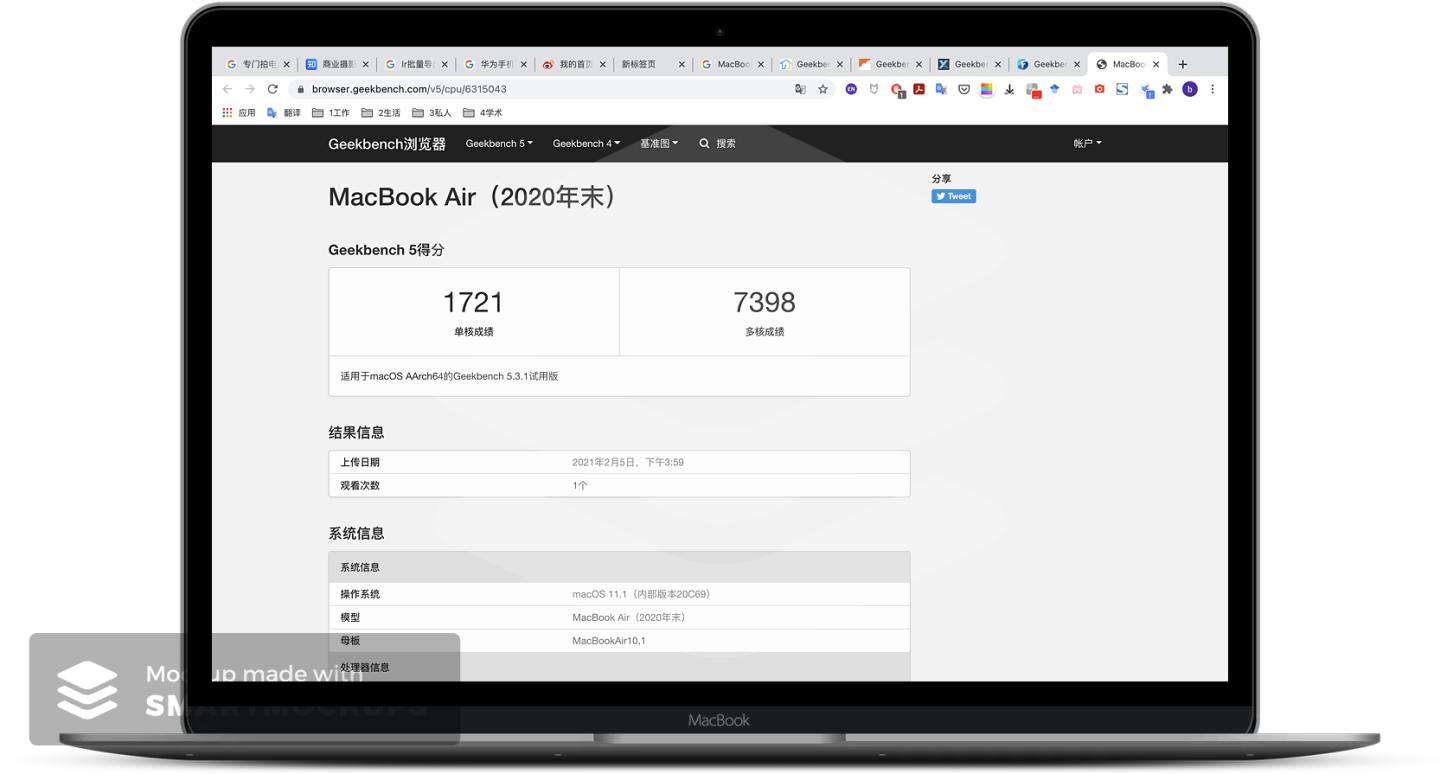
Task: Open the 基准图 benchmark charts dropdown
Action: click(659, 143)
